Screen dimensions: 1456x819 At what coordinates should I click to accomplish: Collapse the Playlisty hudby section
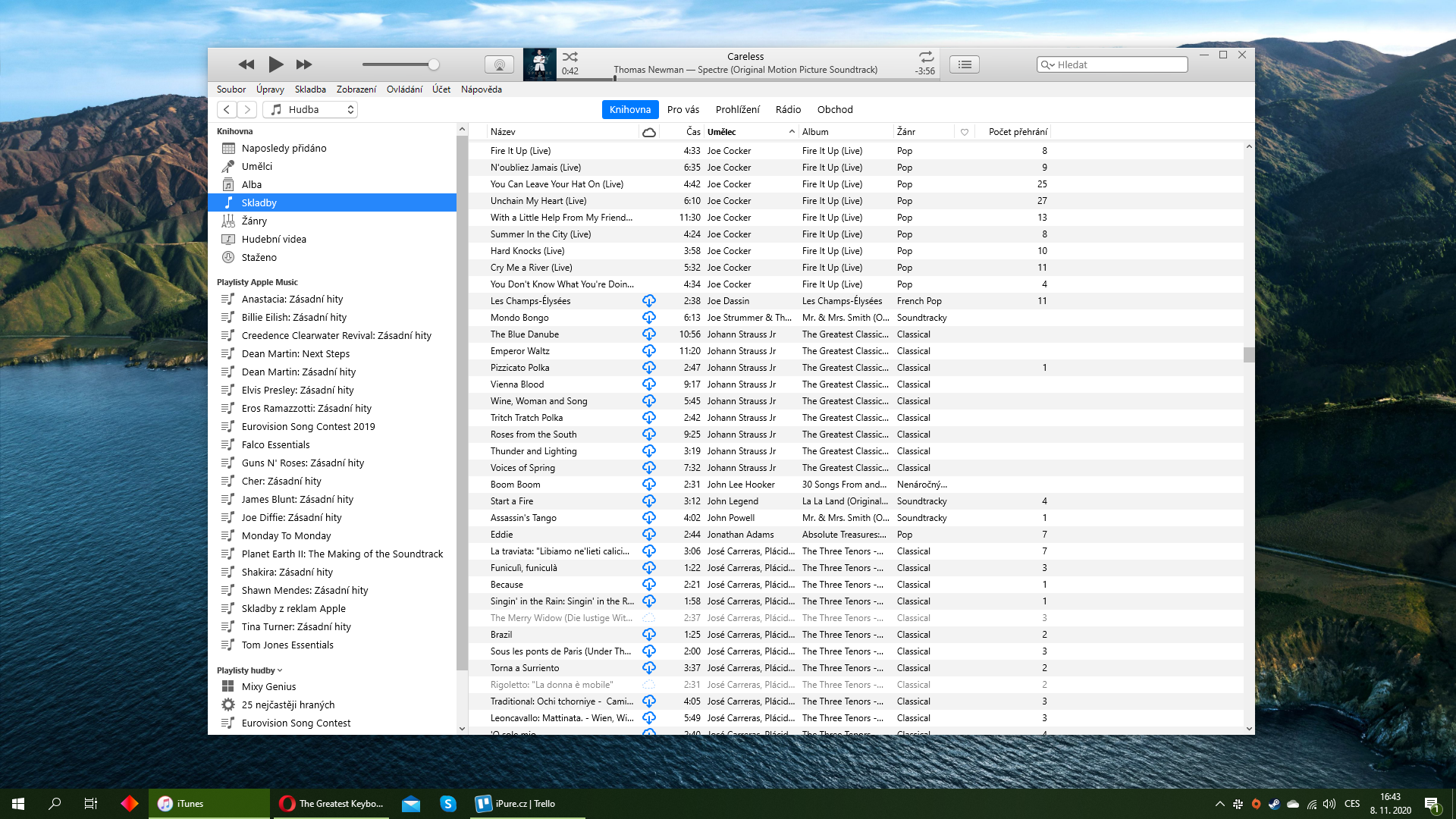point(280,670)
